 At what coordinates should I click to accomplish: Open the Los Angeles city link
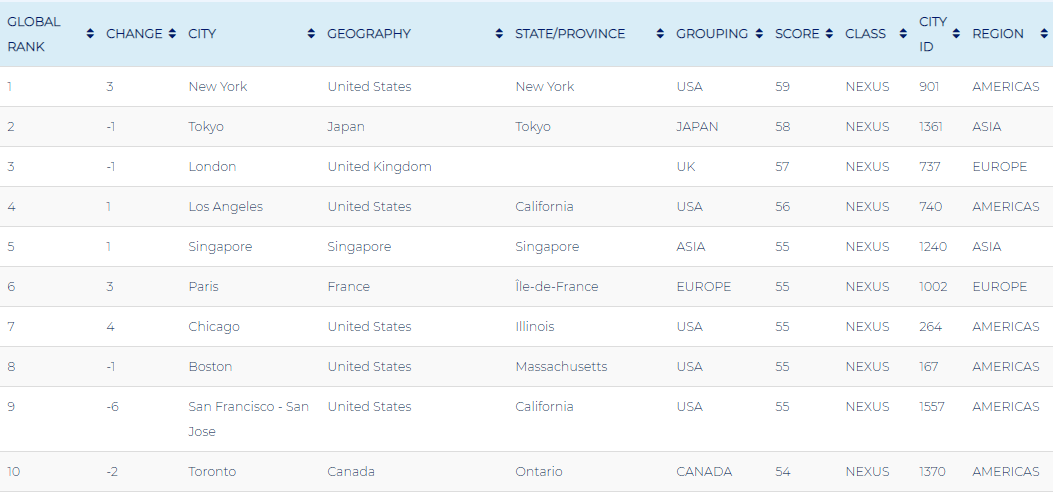coord(225,207)
